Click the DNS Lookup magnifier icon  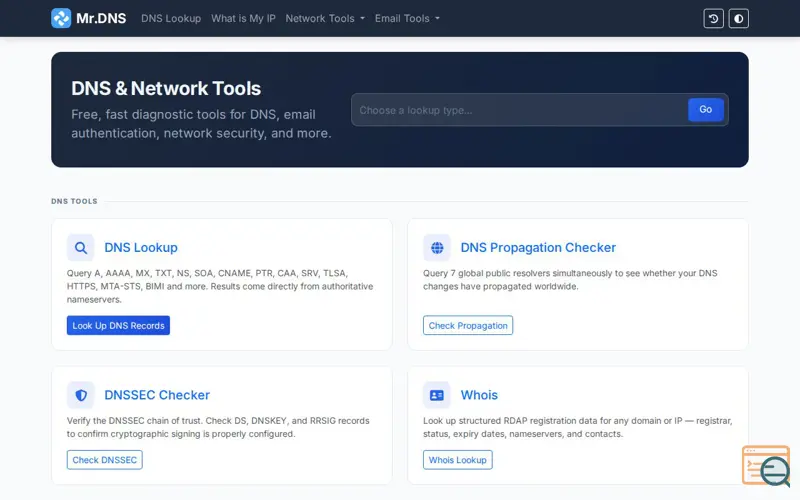click(x=81, y=248)
